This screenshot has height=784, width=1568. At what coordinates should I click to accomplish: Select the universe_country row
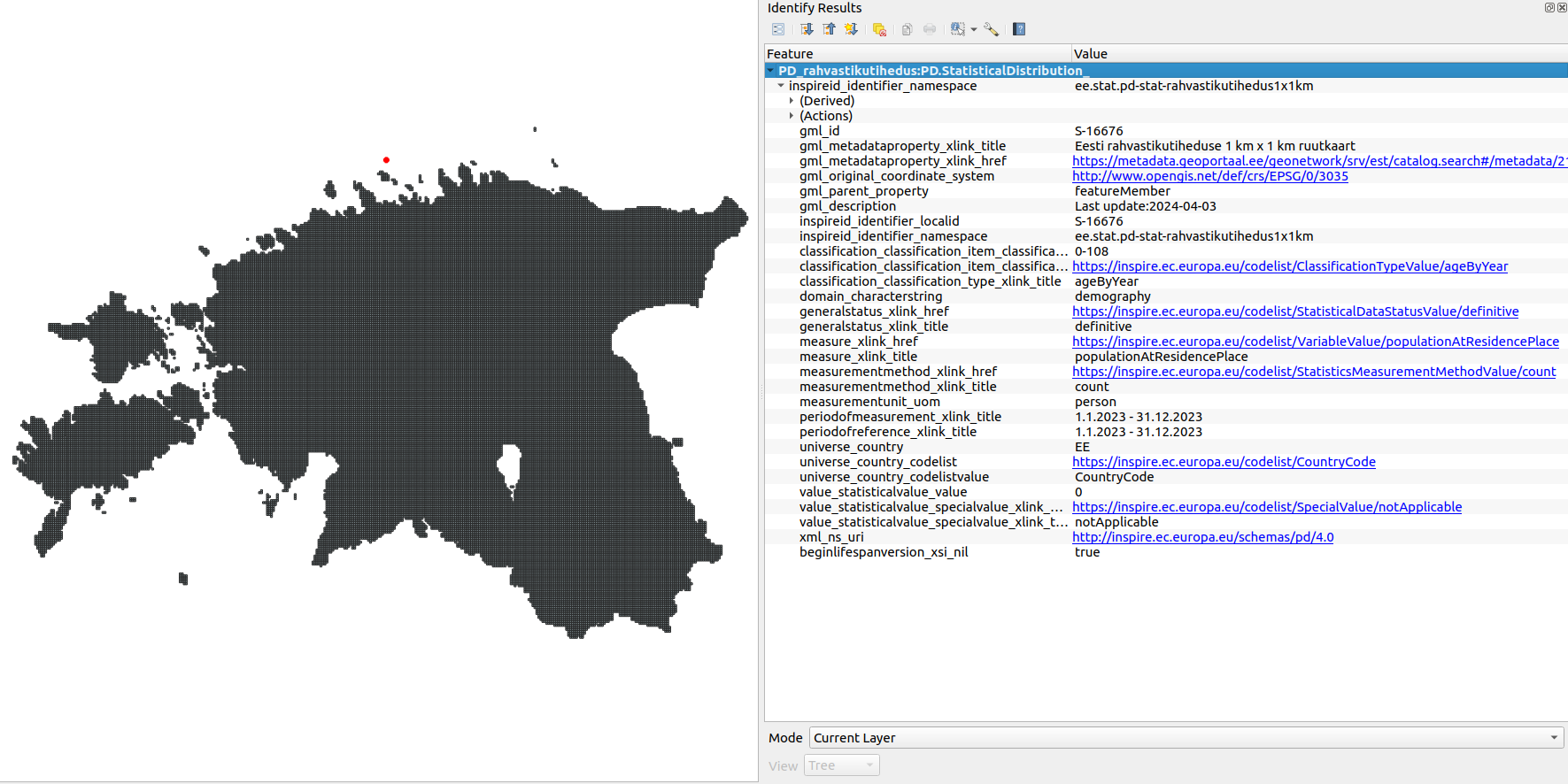click(1166, 447)
